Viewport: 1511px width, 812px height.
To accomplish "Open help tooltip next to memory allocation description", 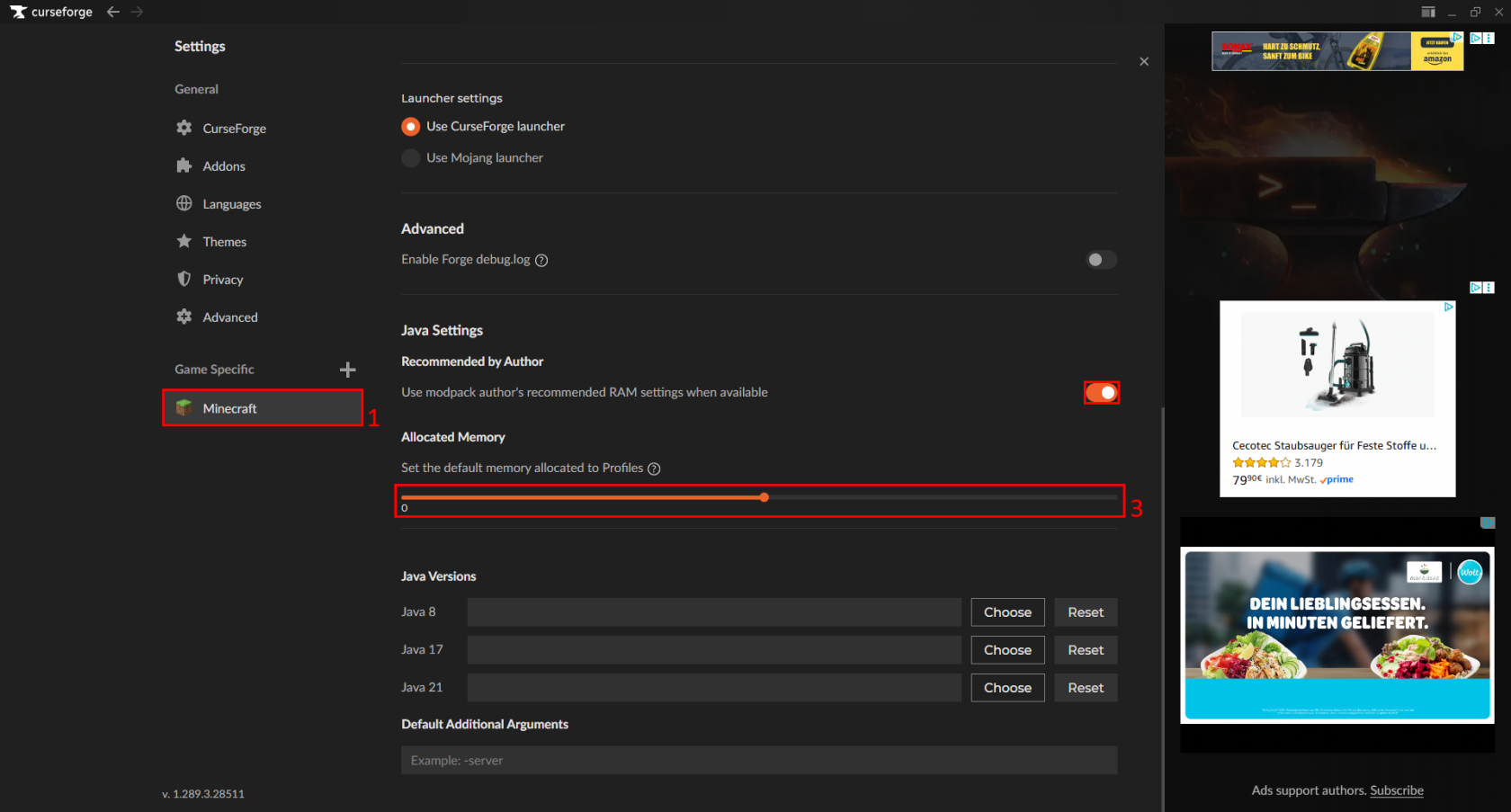I will (x=654, y=468).
